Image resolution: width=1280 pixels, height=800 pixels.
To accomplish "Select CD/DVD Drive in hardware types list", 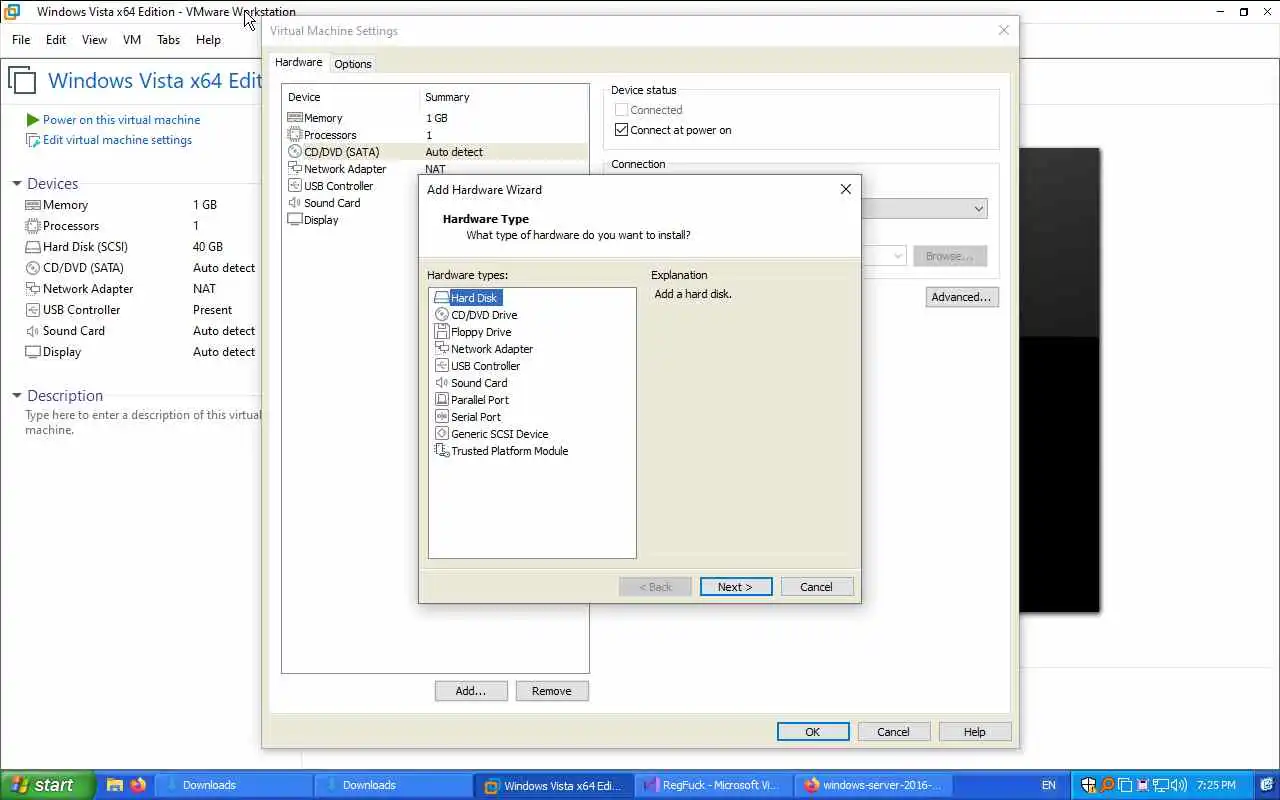I will 476,315.
